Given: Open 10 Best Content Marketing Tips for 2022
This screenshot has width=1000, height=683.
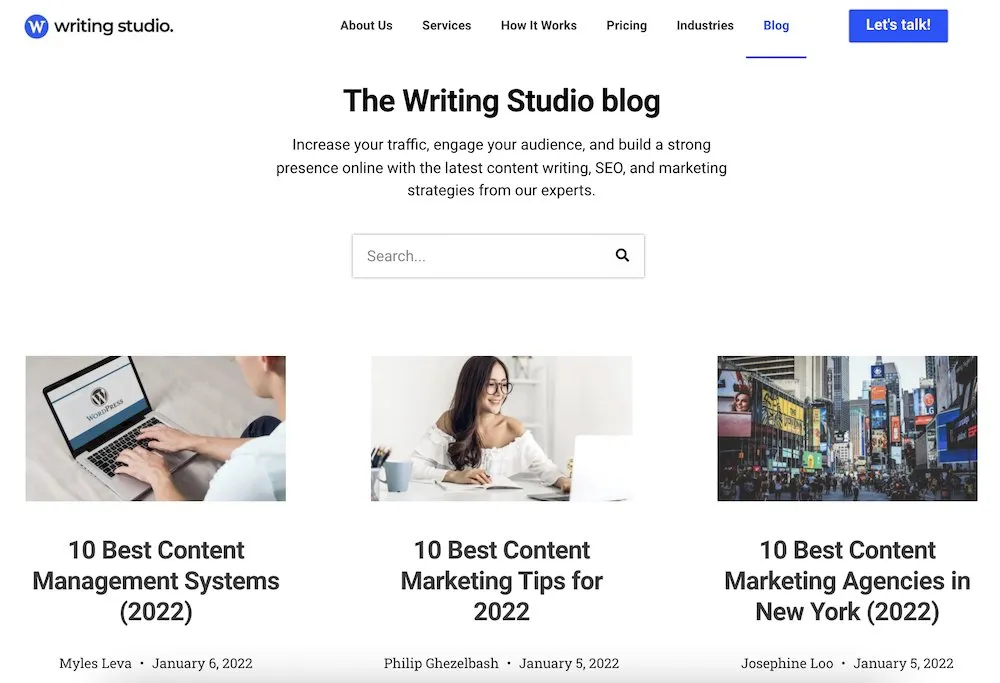Looking at the screenshot, I should pos(501,581).
